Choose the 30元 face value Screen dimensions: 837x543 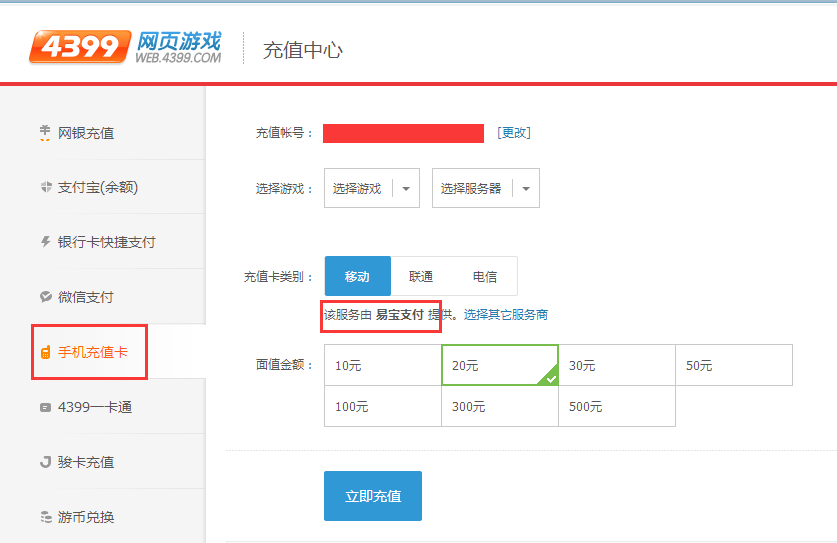[617, 365]
